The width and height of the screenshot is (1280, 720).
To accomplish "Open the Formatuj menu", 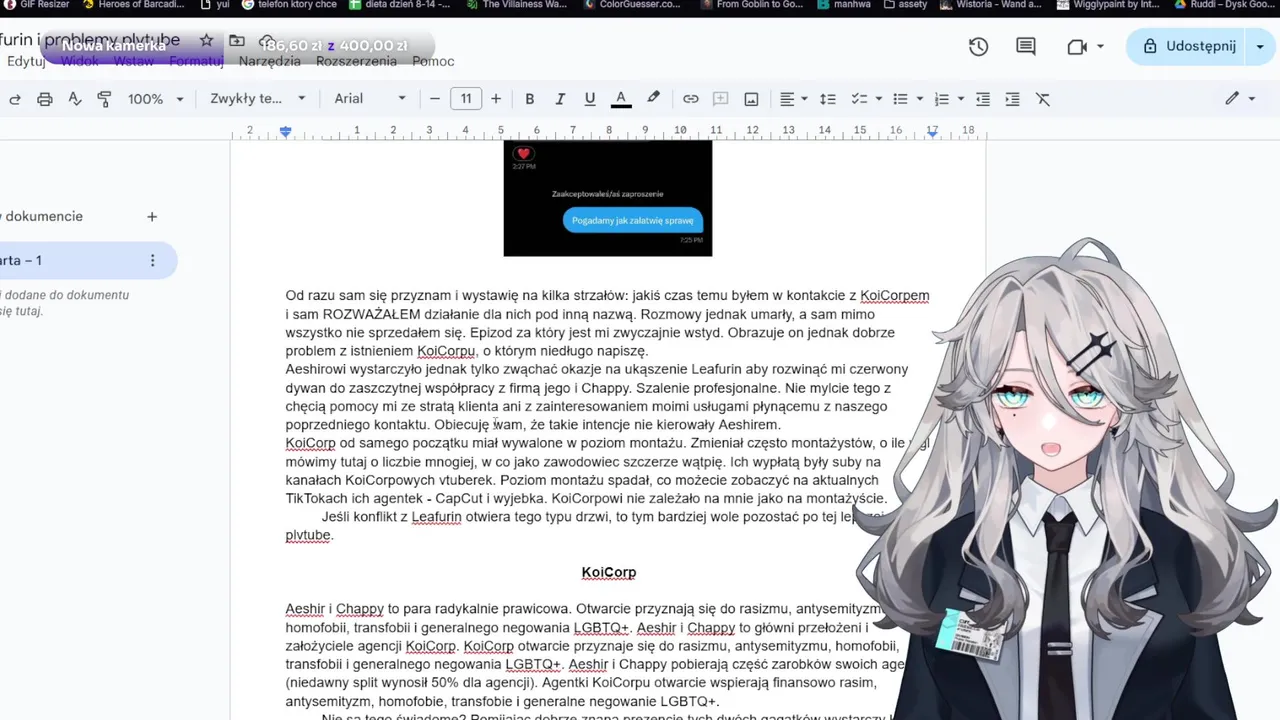I will (x=196, y=61).
